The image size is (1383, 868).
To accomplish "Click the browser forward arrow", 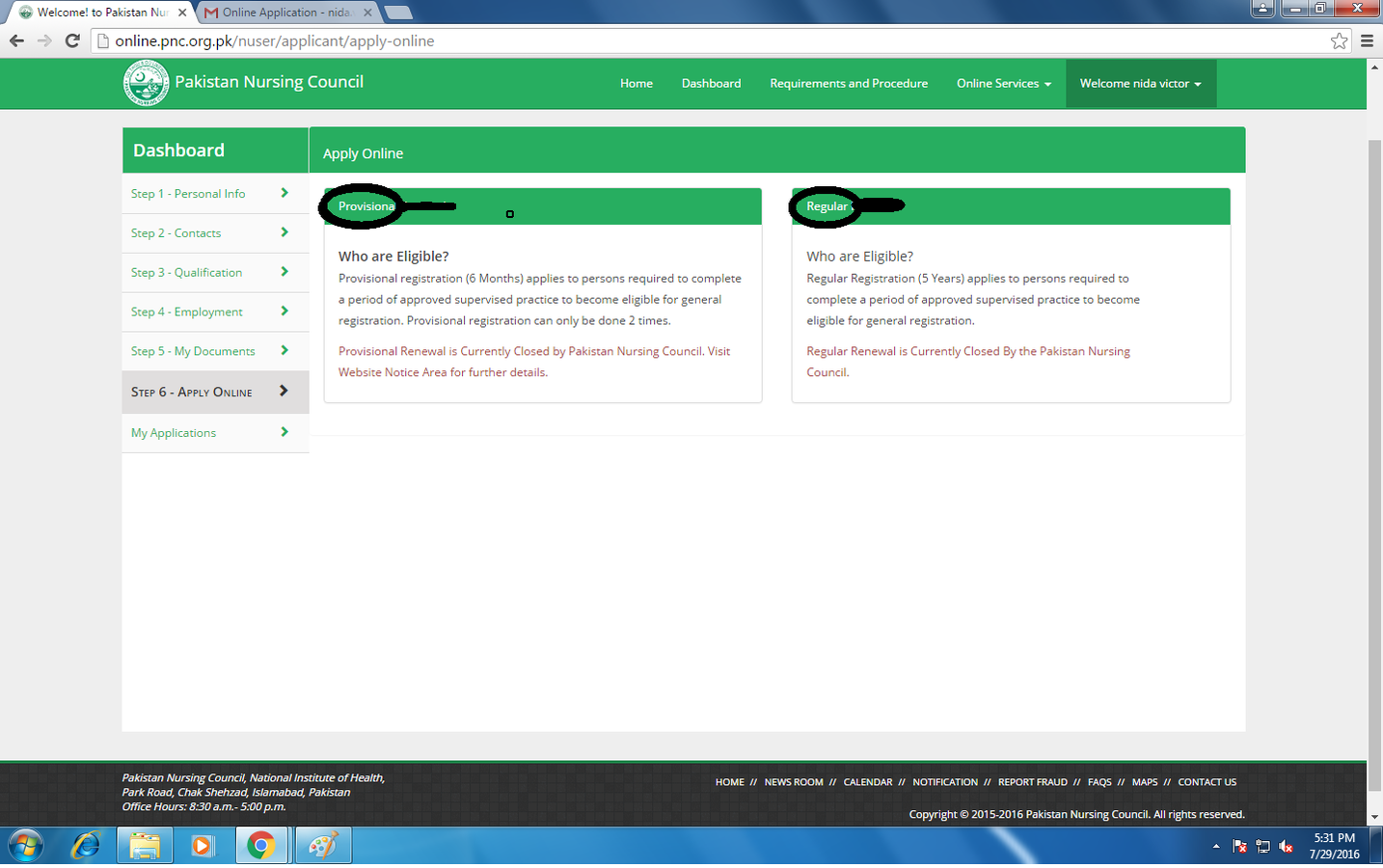I will 44,41.
